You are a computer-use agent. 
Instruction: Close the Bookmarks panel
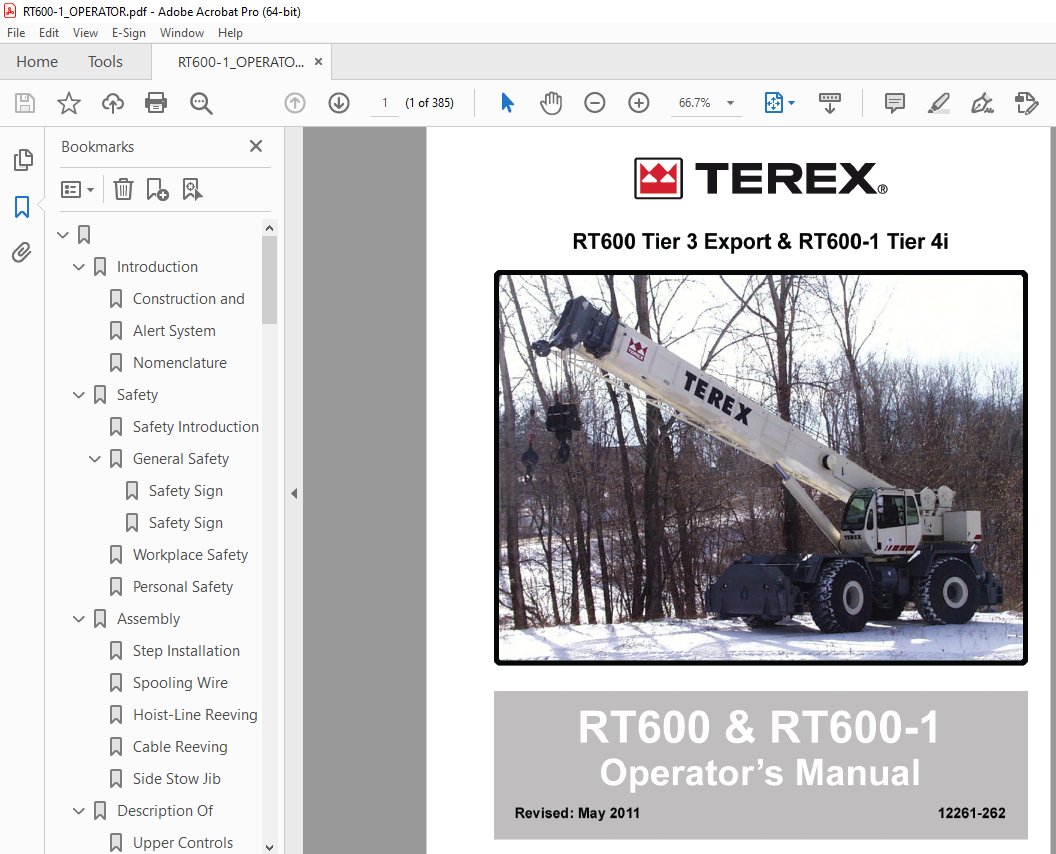(x=256, y=146)
